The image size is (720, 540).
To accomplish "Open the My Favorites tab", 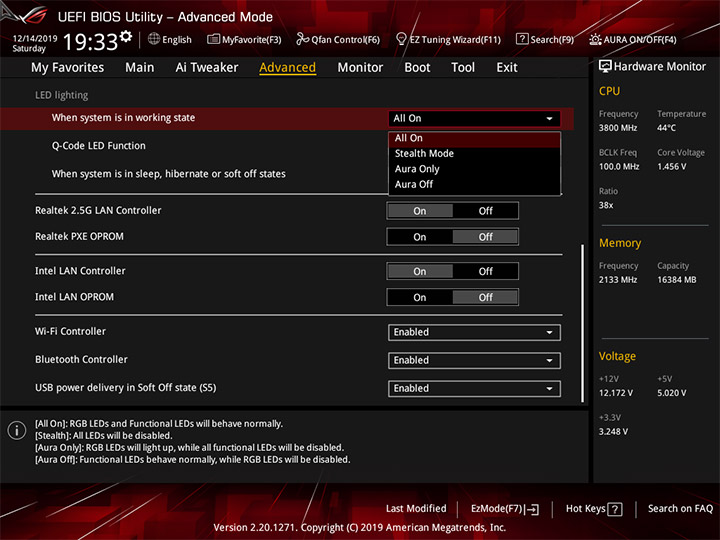I will pyautogui.click(x=68, y=68).
